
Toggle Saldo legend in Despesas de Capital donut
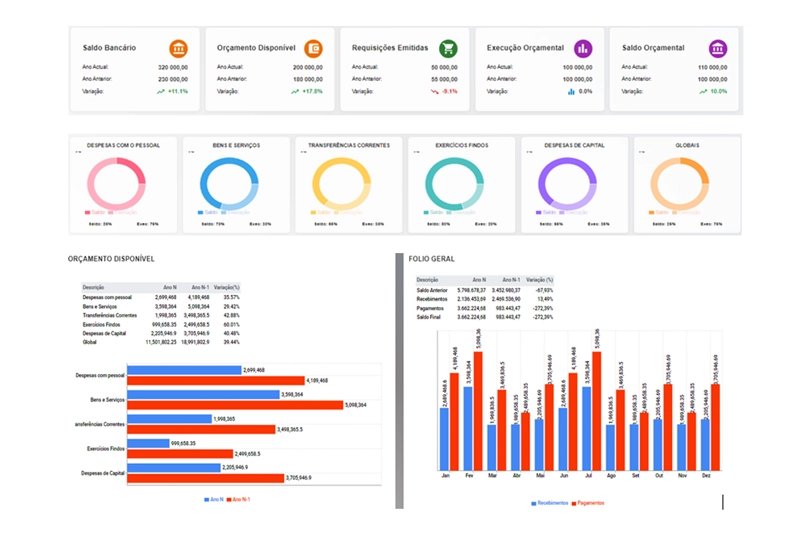546,212
